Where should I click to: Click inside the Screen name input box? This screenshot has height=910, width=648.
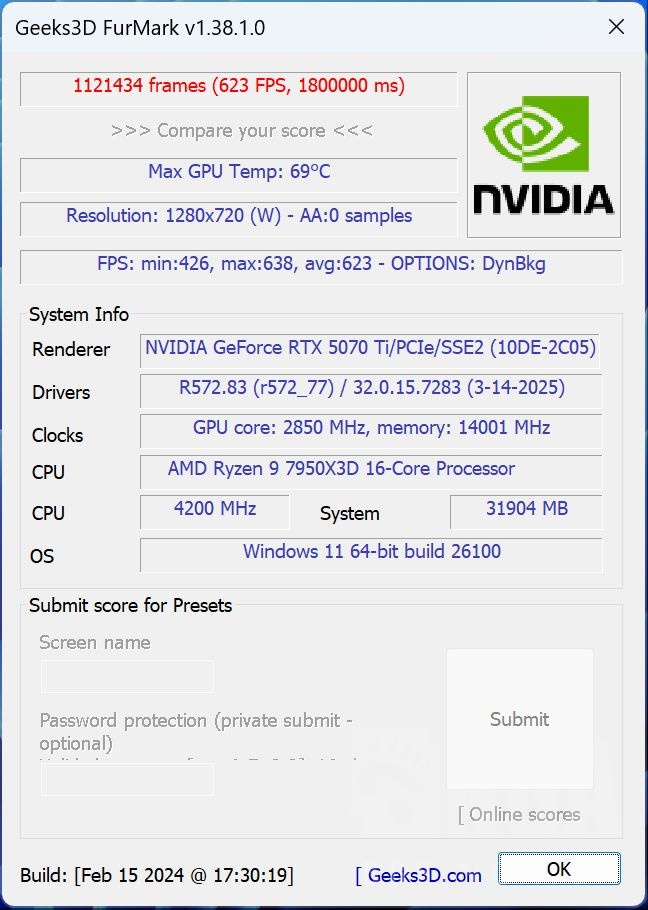(126, 676)
